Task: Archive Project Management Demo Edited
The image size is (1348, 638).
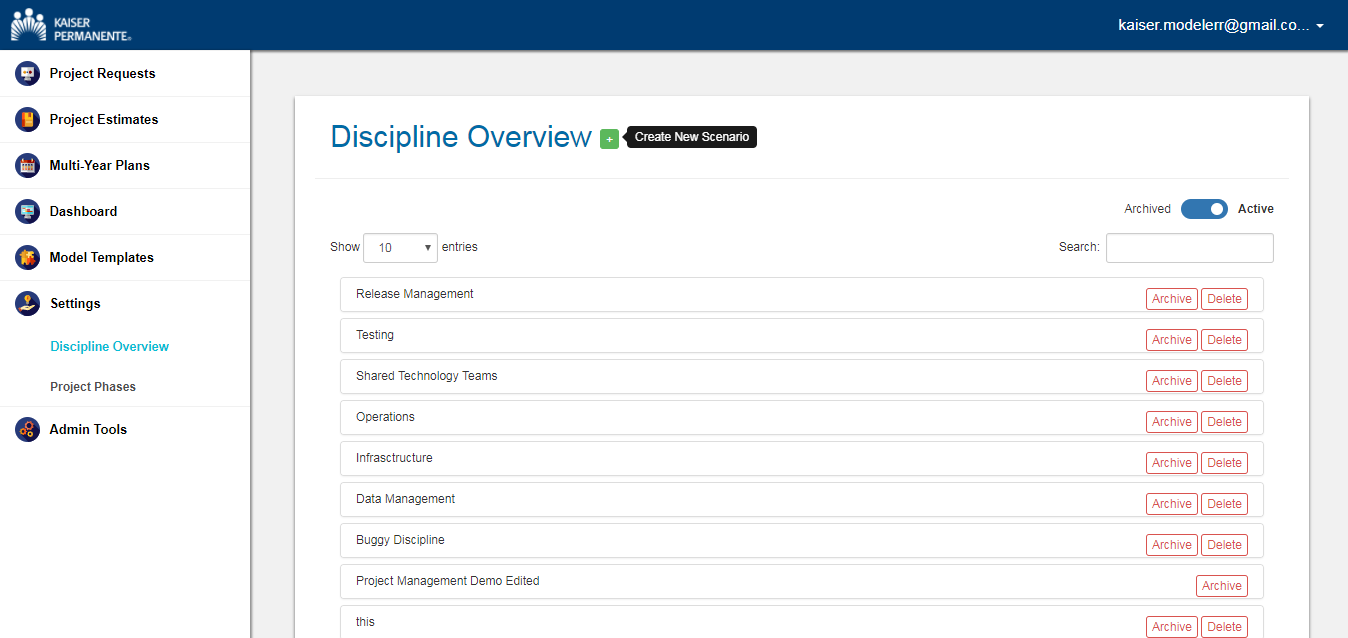Action: coord(1221,586)
